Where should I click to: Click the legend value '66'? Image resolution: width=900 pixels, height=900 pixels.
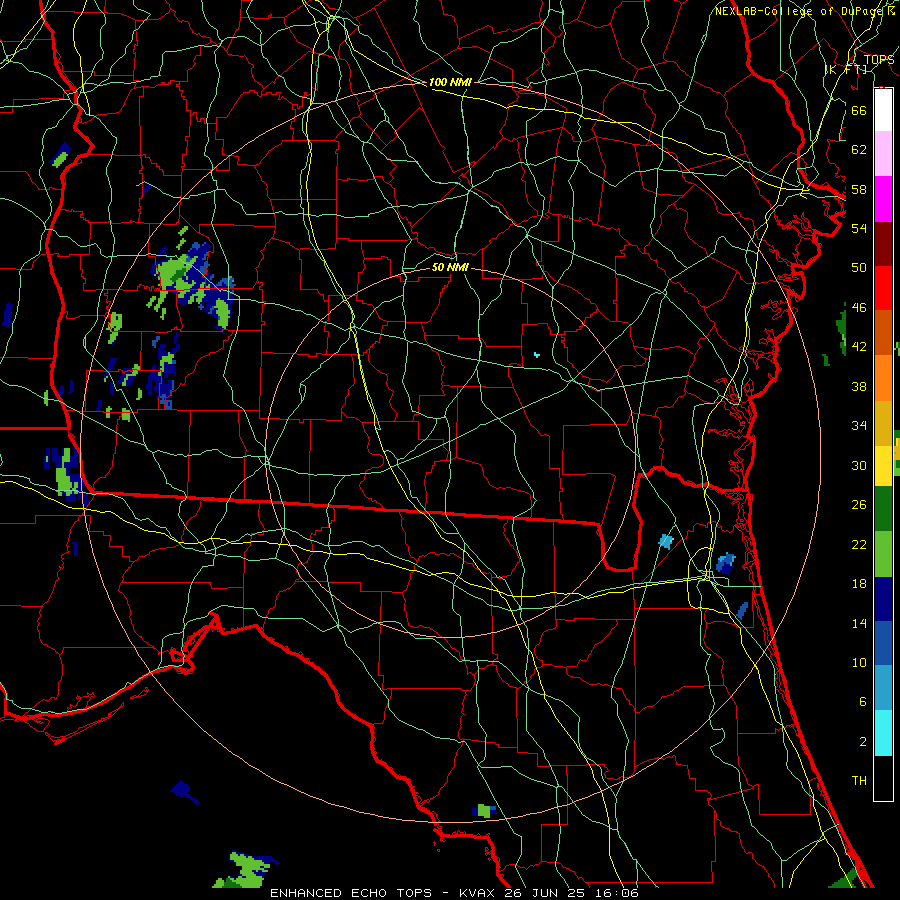[x=859, y=110]
